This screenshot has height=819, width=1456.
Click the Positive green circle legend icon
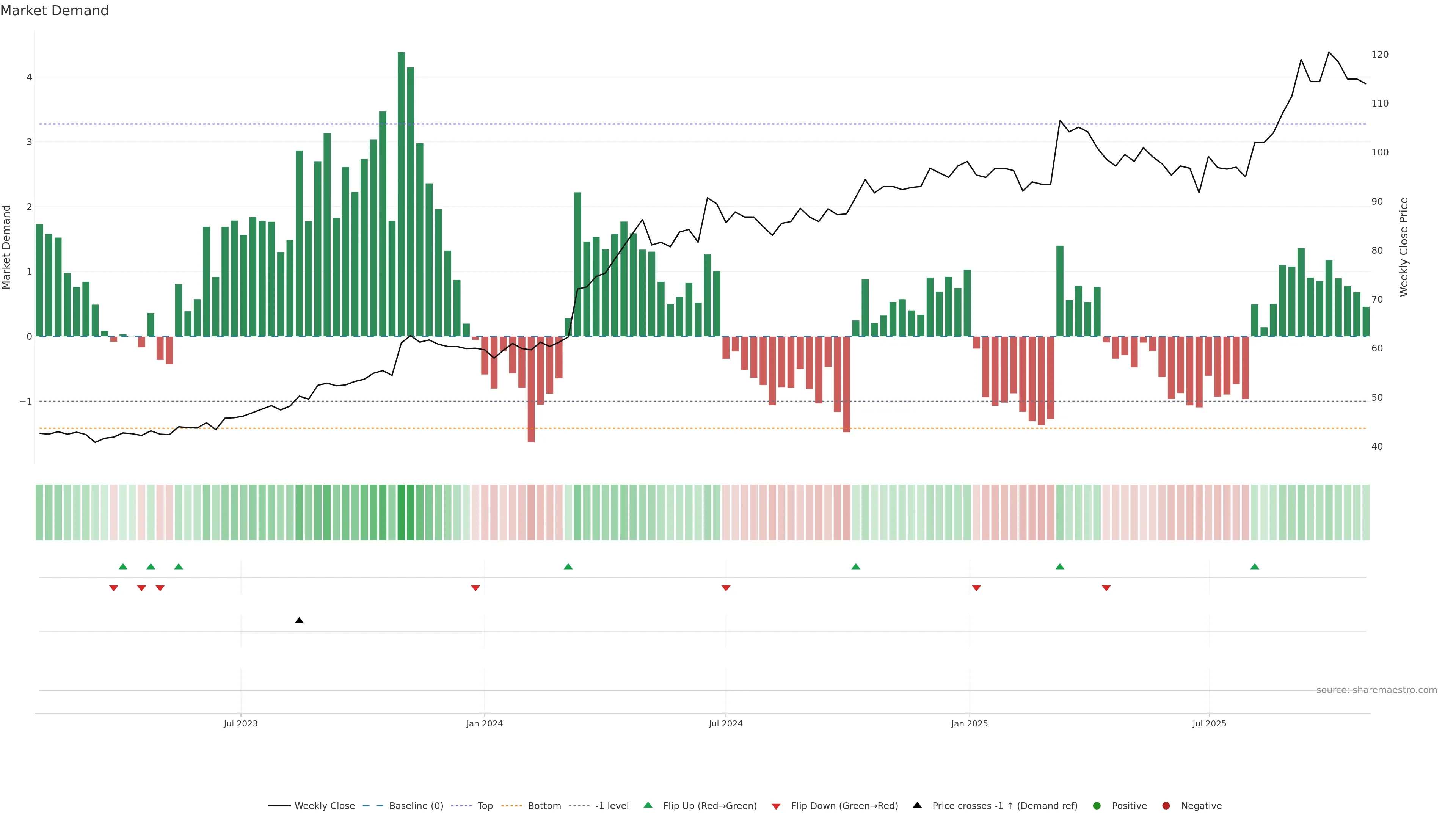(x=1097, y=806)
